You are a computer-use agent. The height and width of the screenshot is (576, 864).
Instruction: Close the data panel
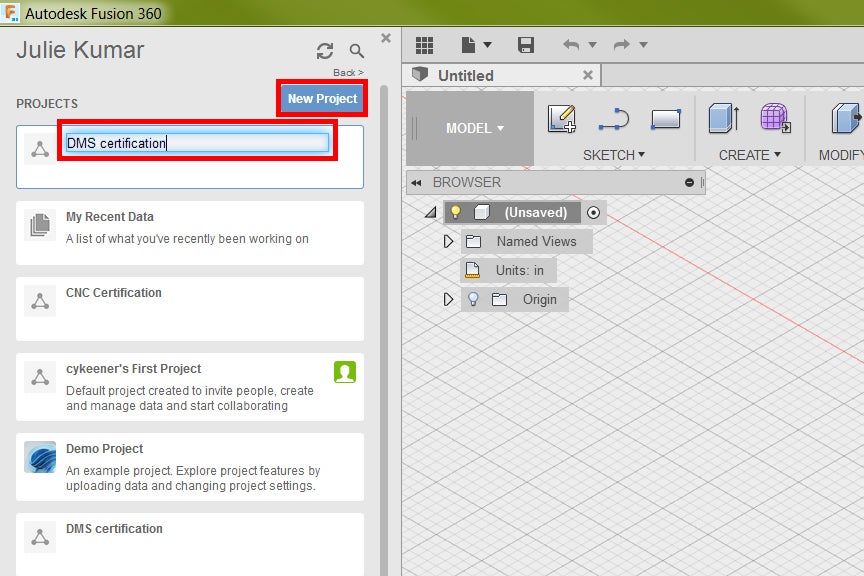386,38
